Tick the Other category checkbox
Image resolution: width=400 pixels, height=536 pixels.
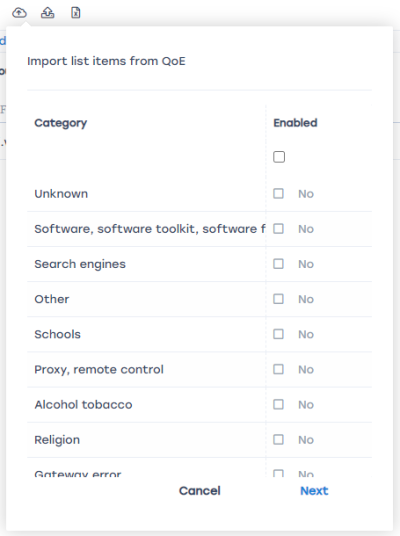coord(278,299)
